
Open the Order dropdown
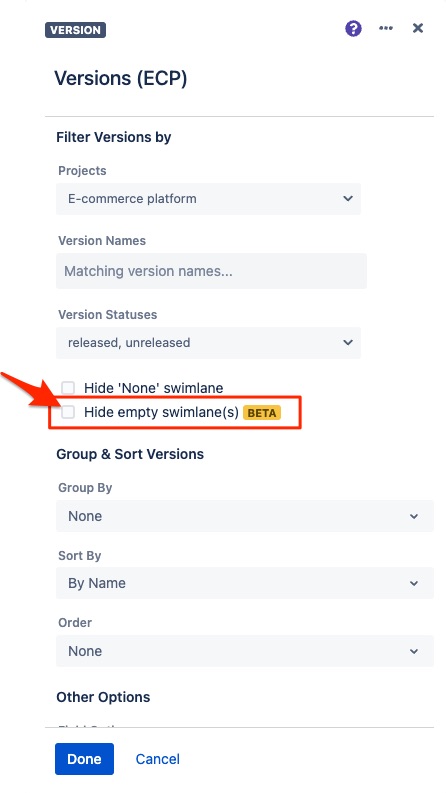pyautogui.click(x=245, y=651)
